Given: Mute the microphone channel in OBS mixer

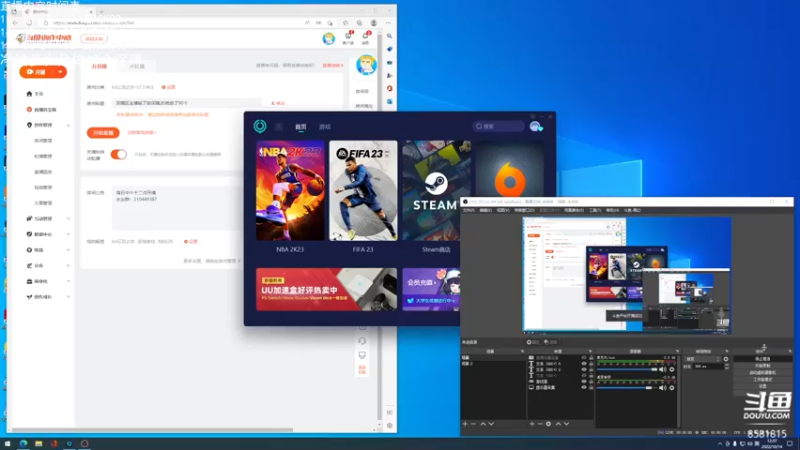Looking at the screenshot, I should pos(662,369).
